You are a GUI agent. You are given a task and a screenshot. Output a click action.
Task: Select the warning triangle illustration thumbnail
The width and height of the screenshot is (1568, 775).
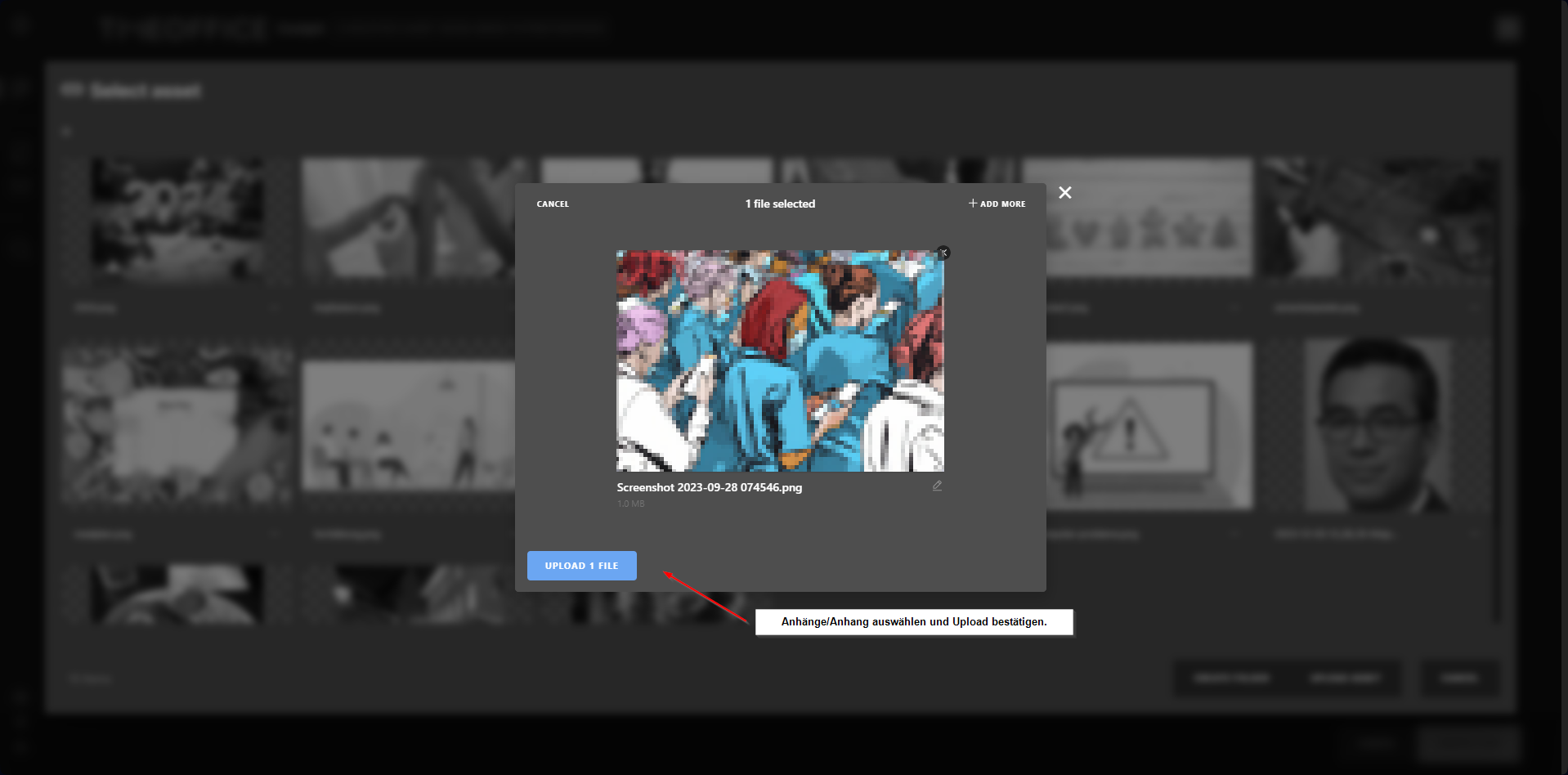(1149, 425)
